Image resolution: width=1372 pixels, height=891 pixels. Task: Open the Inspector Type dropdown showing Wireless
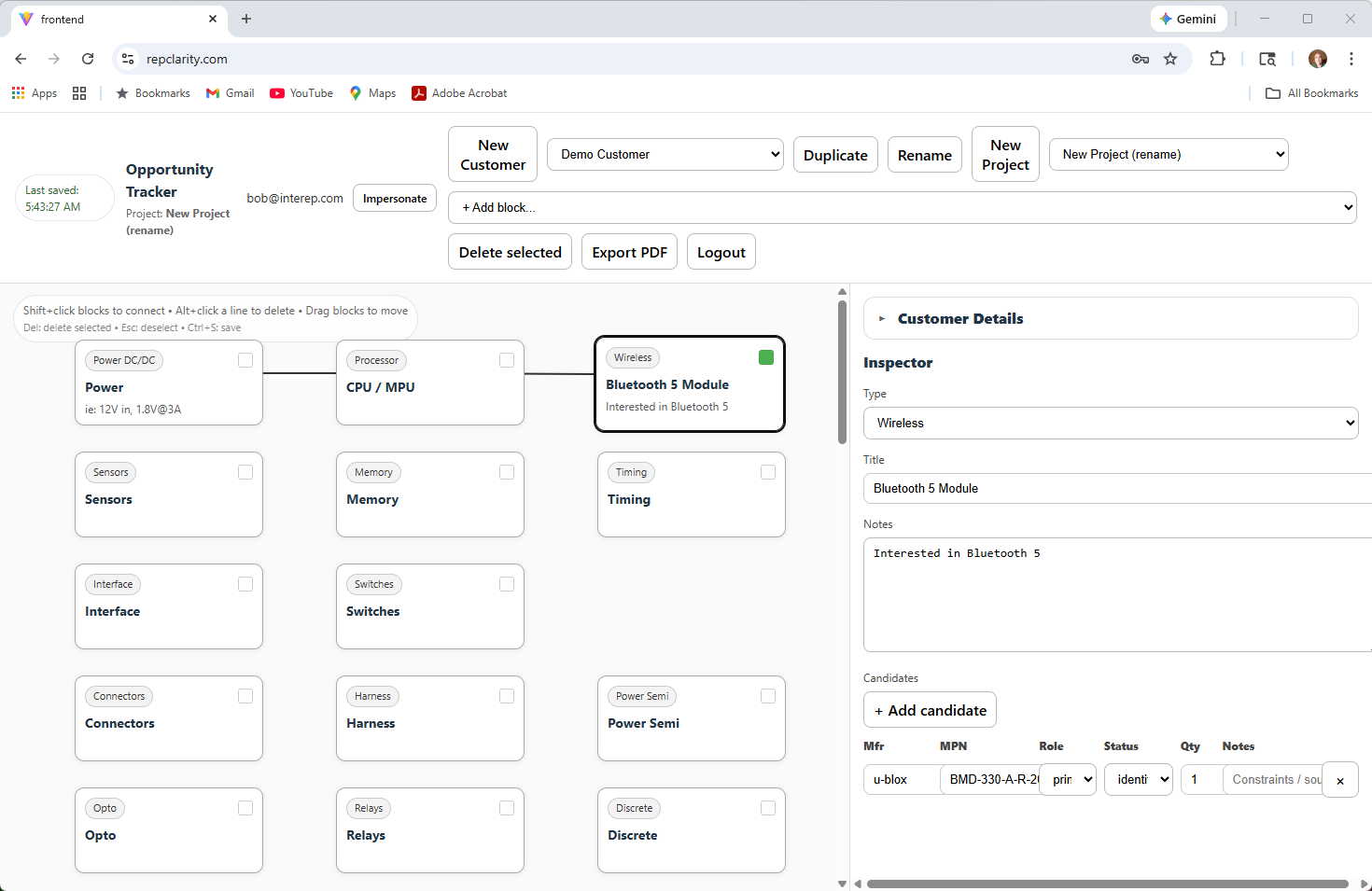pos(1110,423)
